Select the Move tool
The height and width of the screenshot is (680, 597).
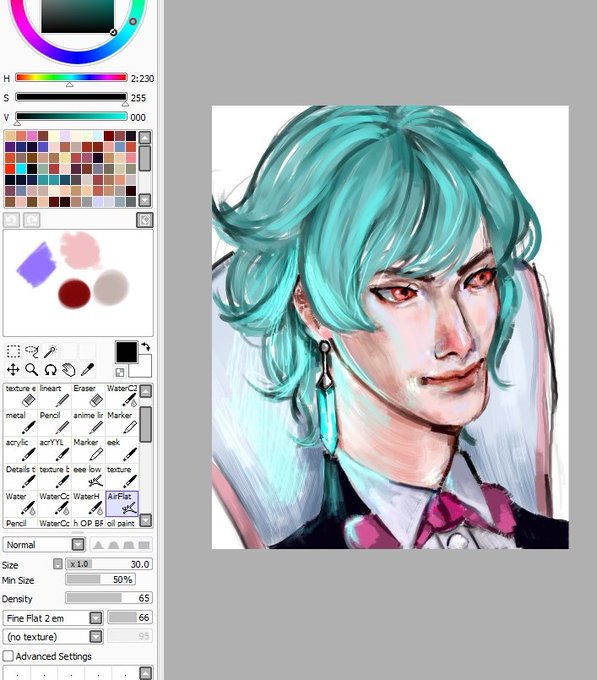13,369
